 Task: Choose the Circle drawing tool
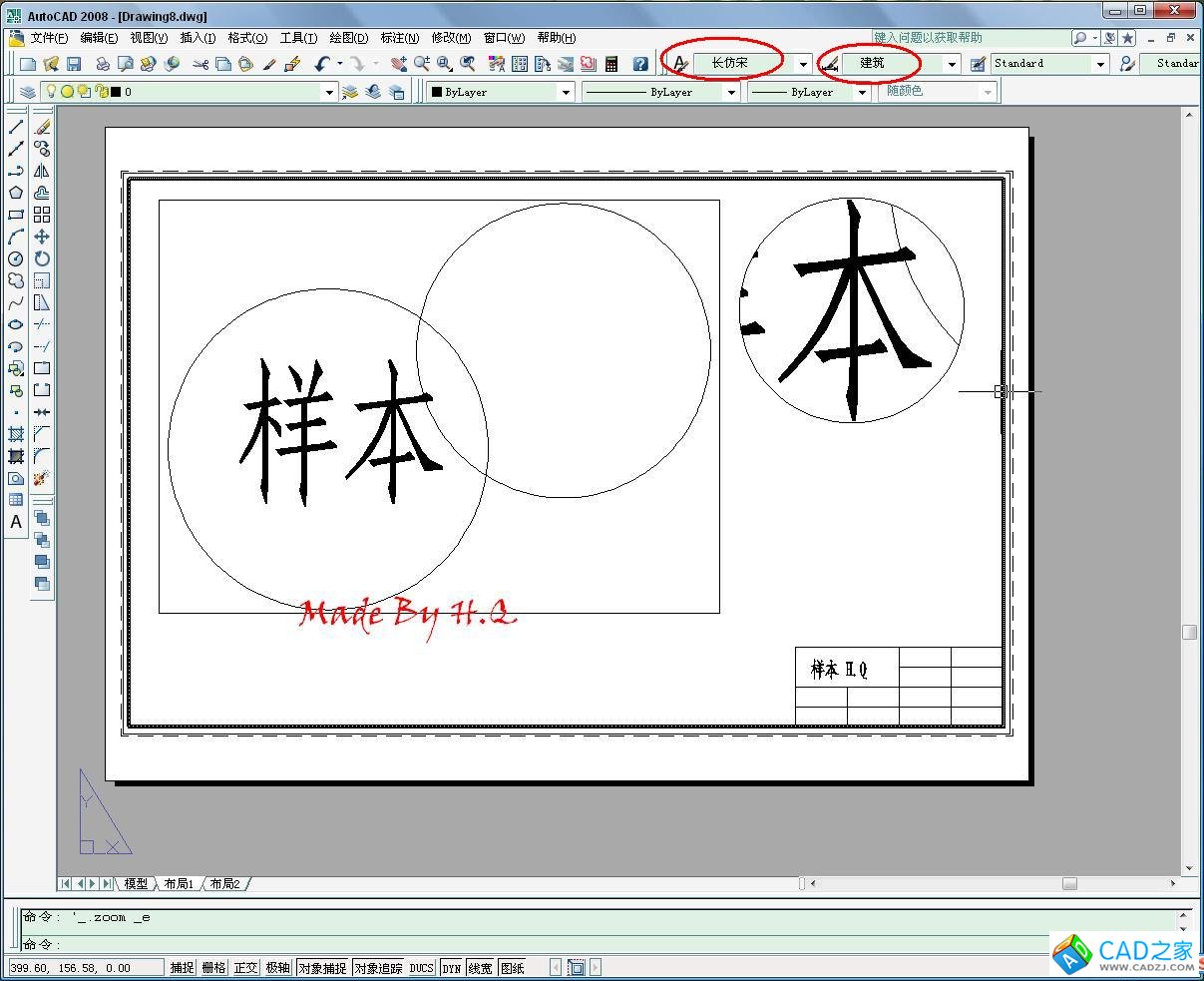(16, 258)
